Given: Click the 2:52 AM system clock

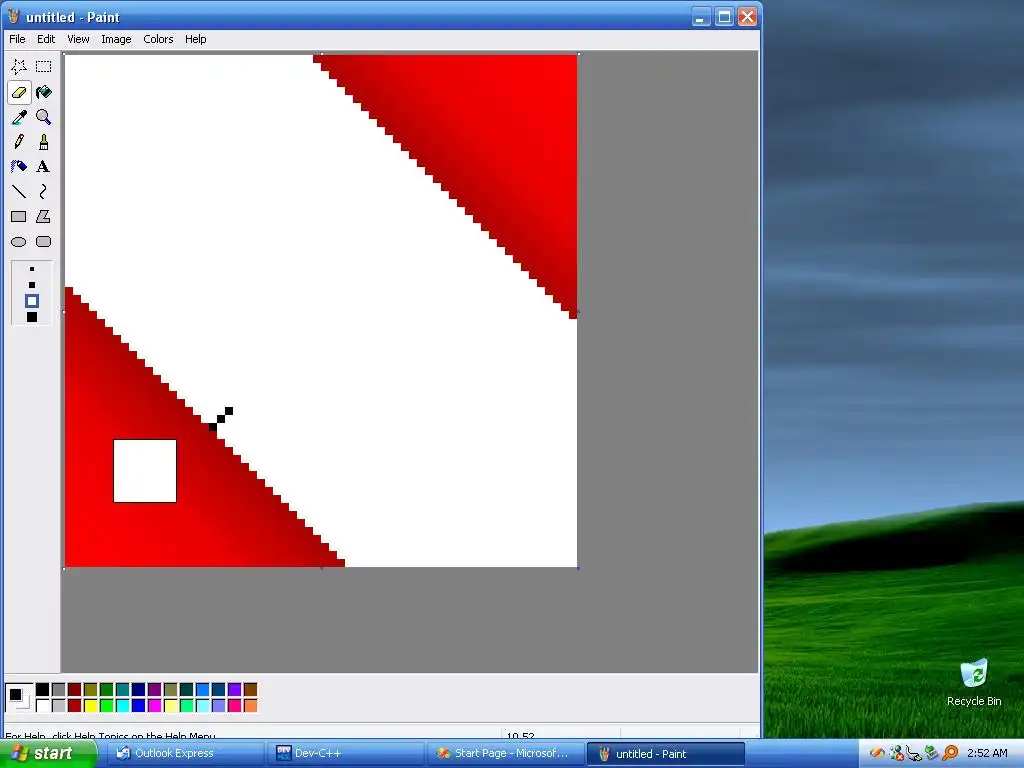Looking at the screenshot, I should click(x=987, y=753).
